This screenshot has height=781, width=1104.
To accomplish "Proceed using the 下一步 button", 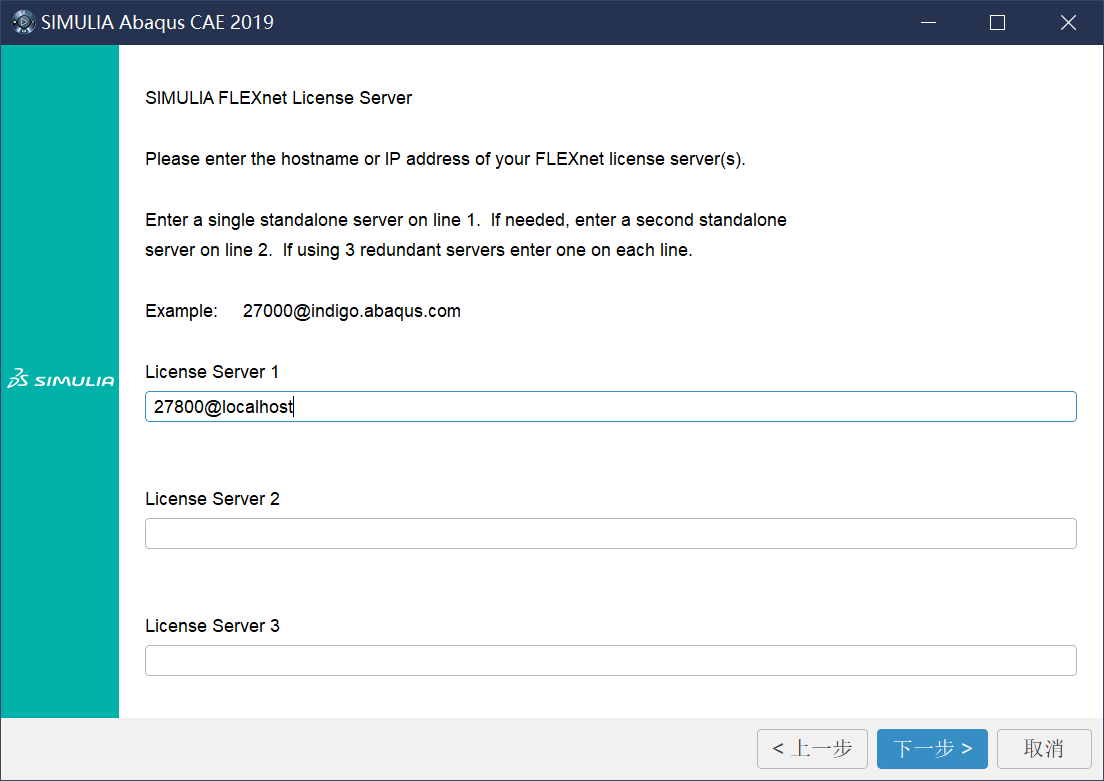I will 932,749.
